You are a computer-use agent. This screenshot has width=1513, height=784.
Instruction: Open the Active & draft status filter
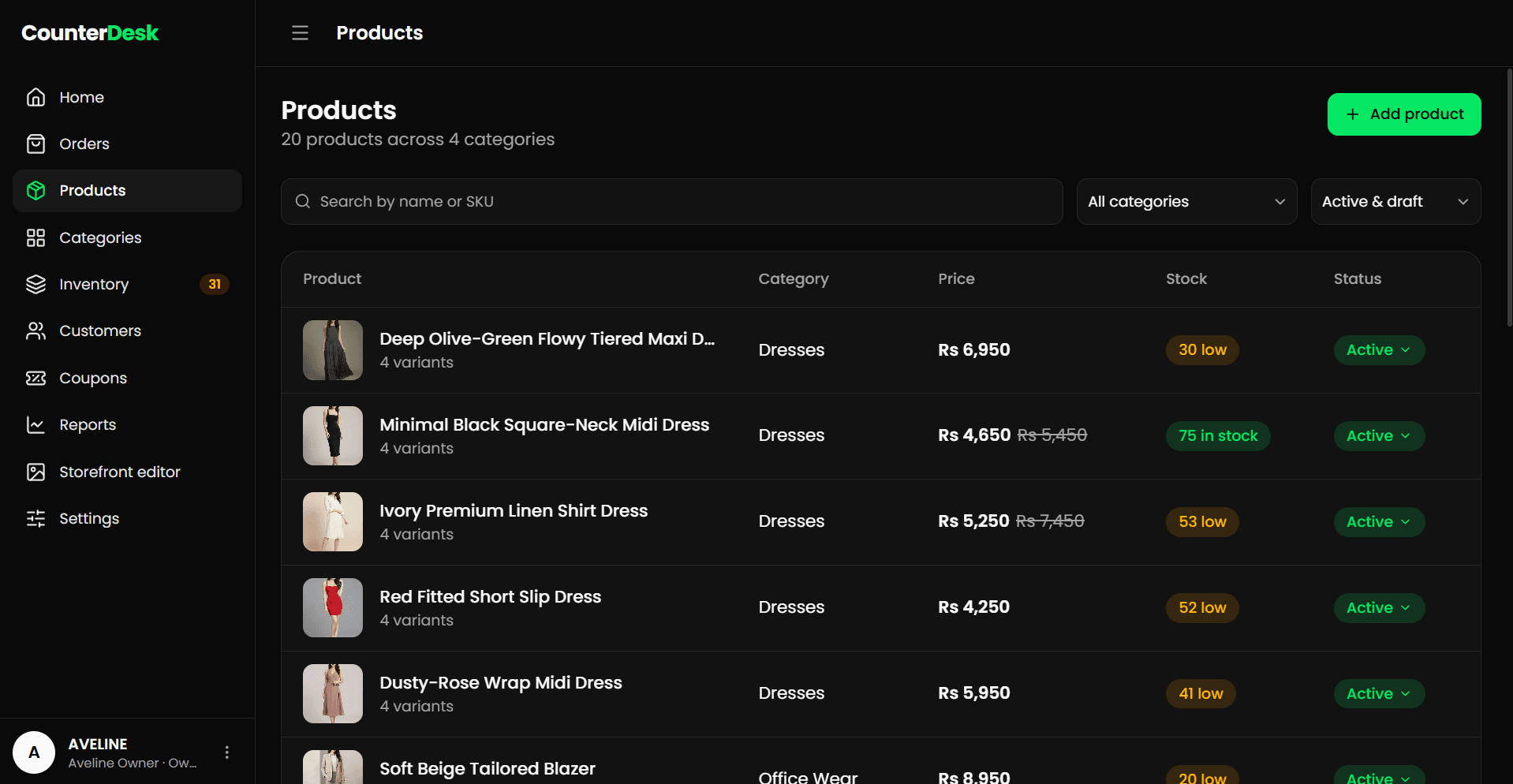(x=1395, y=202)
